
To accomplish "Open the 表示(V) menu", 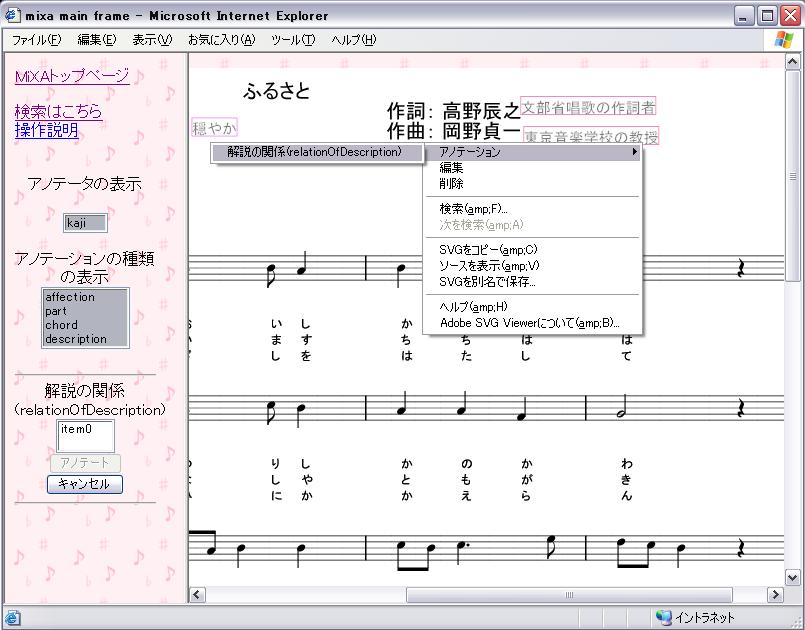I will point(152,40).
